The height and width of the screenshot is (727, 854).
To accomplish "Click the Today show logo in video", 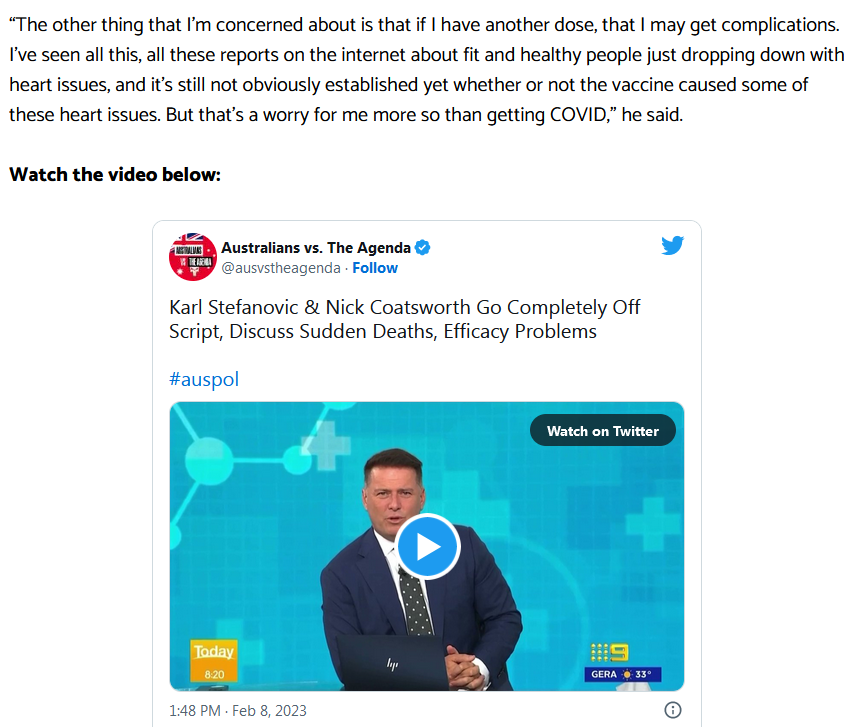I will 214,652.
